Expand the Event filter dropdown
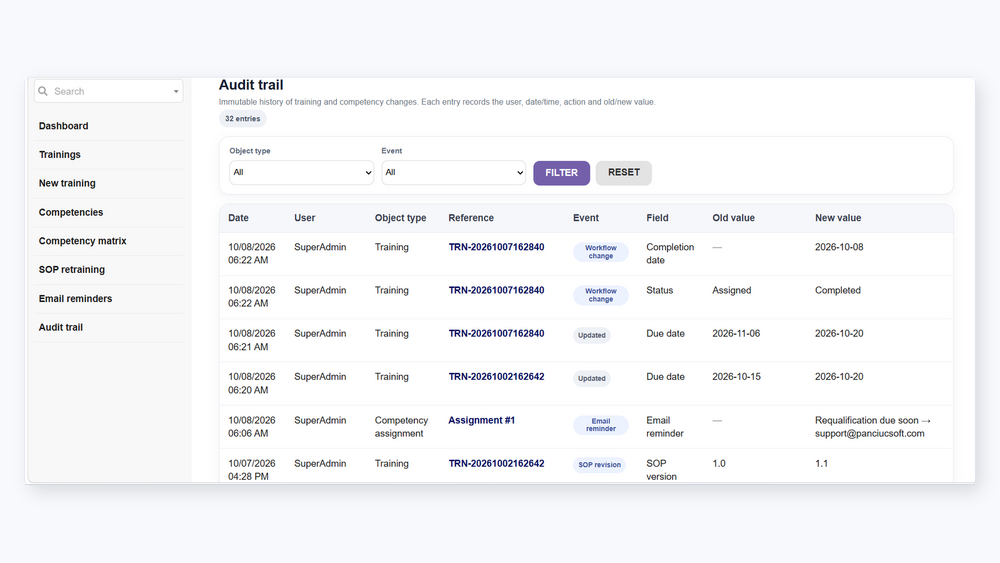 tap(453, 172)
